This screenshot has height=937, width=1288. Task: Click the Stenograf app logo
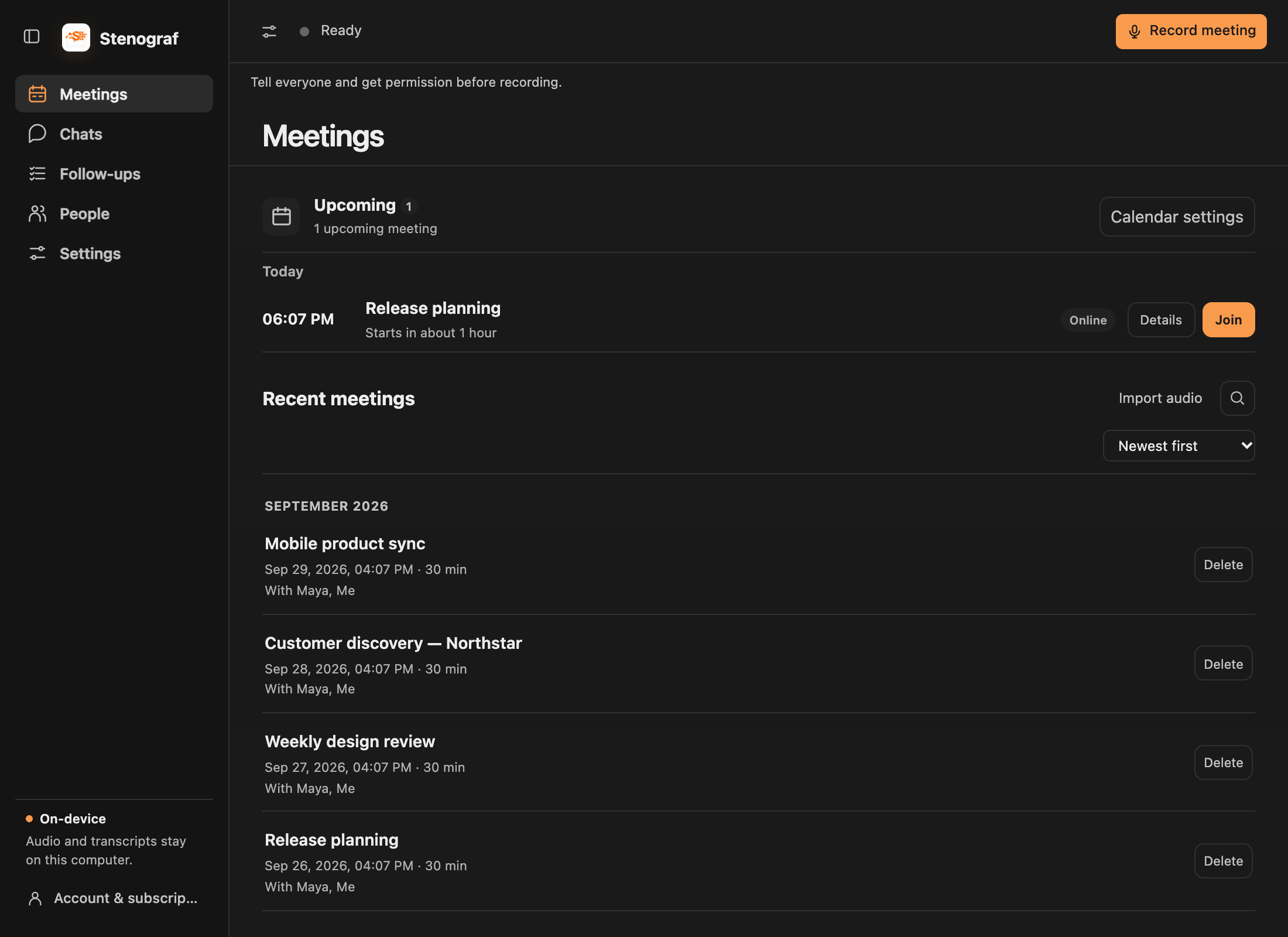pos(76,37)
